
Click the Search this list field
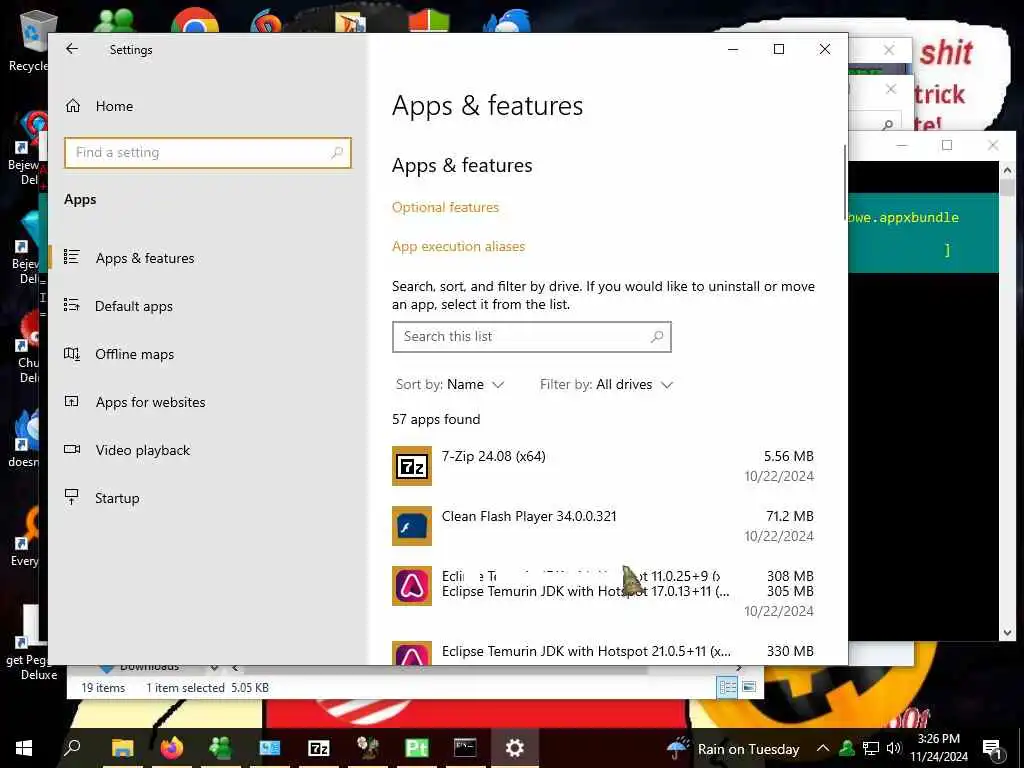[532, 336]
